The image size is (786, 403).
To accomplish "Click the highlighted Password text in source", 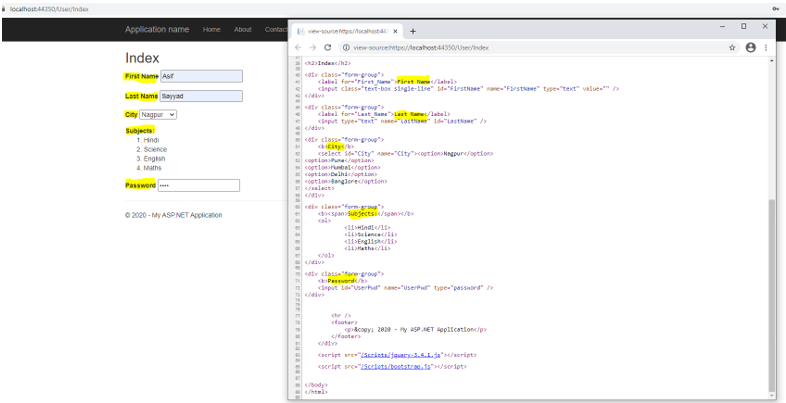I will coord(341,281).
